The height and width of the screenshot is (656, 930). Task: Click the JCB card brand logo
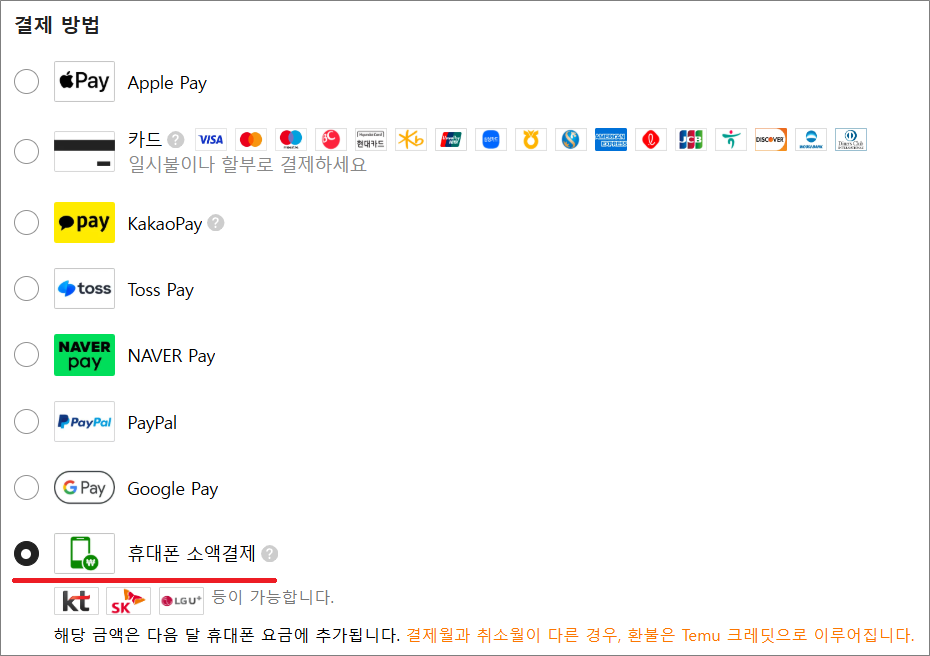click(693, 139)
